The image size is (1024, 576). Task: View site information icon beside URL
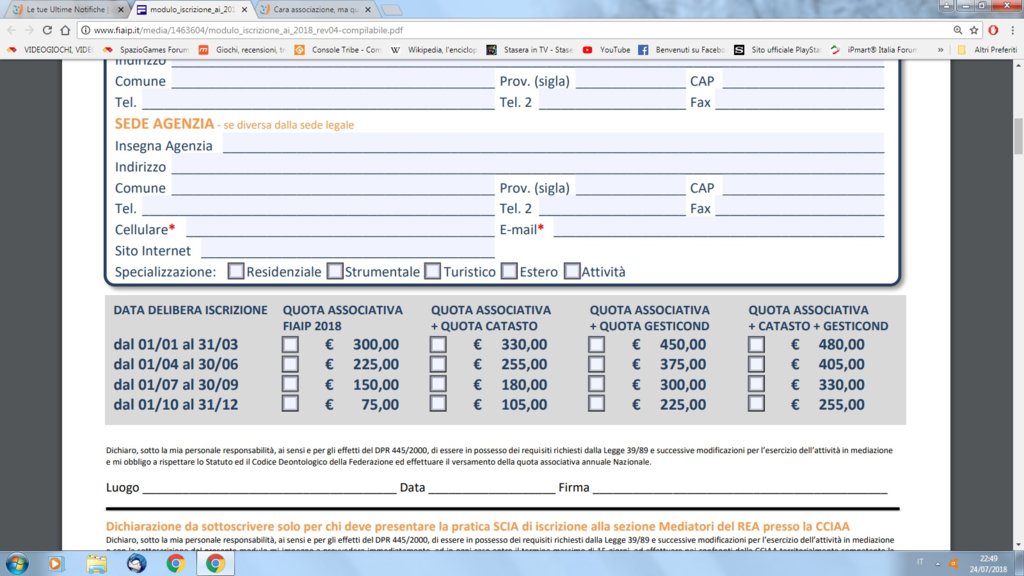click(86, 30)
